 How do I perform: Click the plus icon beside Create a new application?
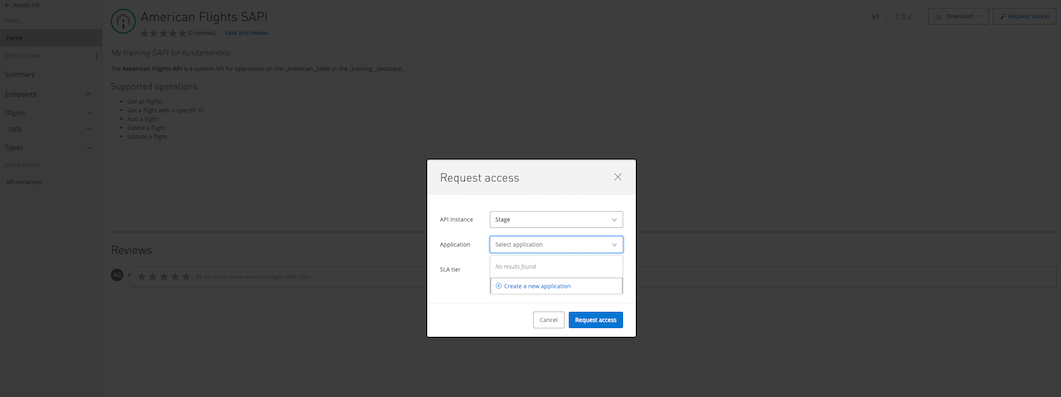click(499, 286)
